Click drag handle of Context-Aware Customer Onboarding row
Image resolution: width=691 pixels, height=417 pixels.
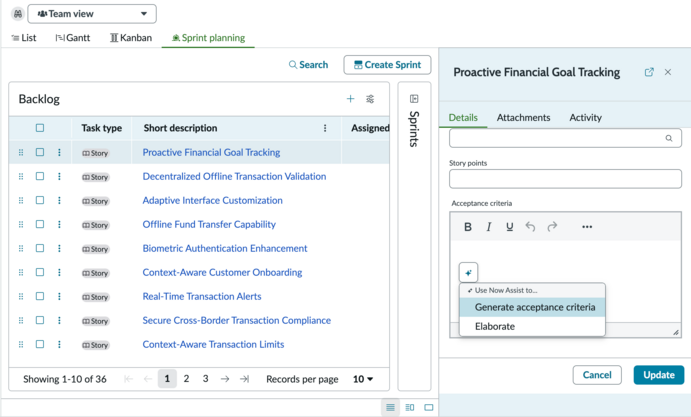pos(21,272)
